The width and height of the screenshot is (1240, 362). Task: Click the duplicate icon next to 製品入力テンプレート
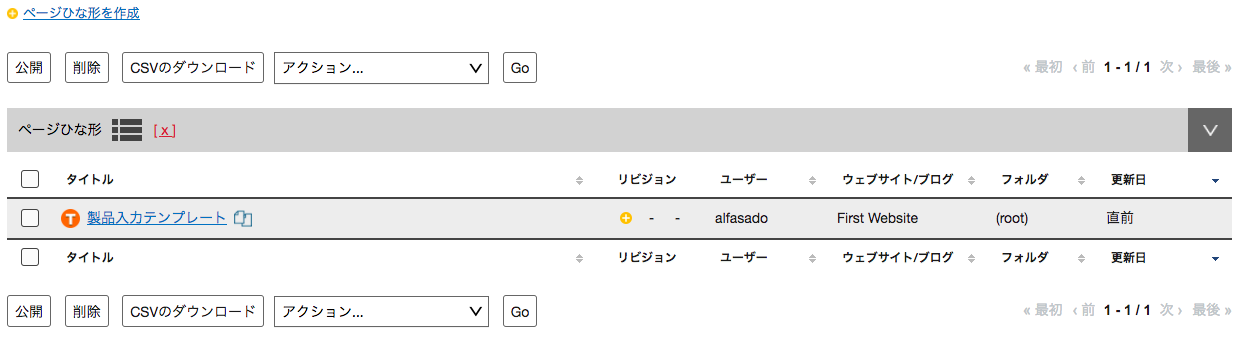[x=242, y=218]
